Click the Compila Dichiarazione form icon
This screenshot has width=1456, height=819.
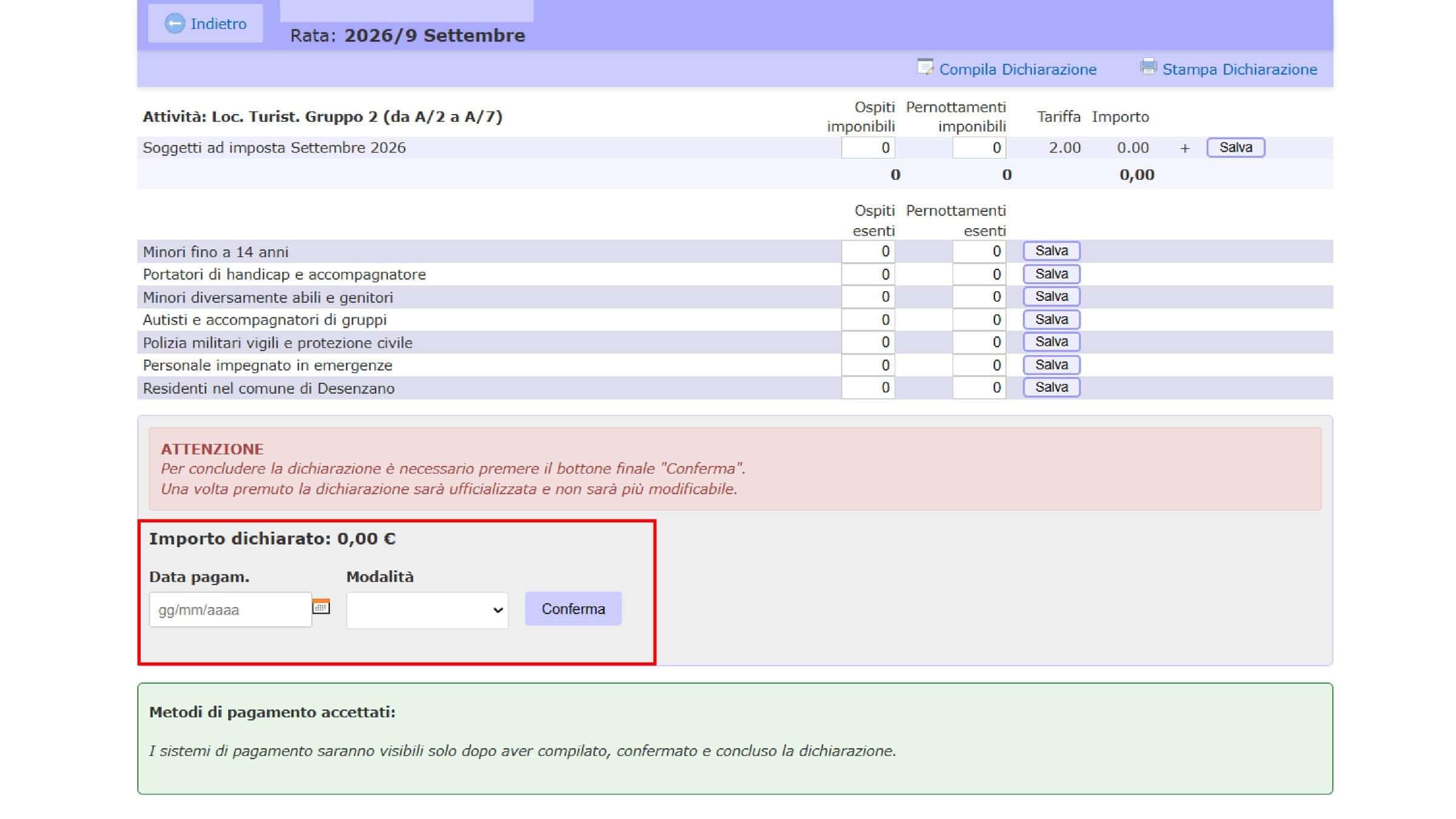(925, 67)
